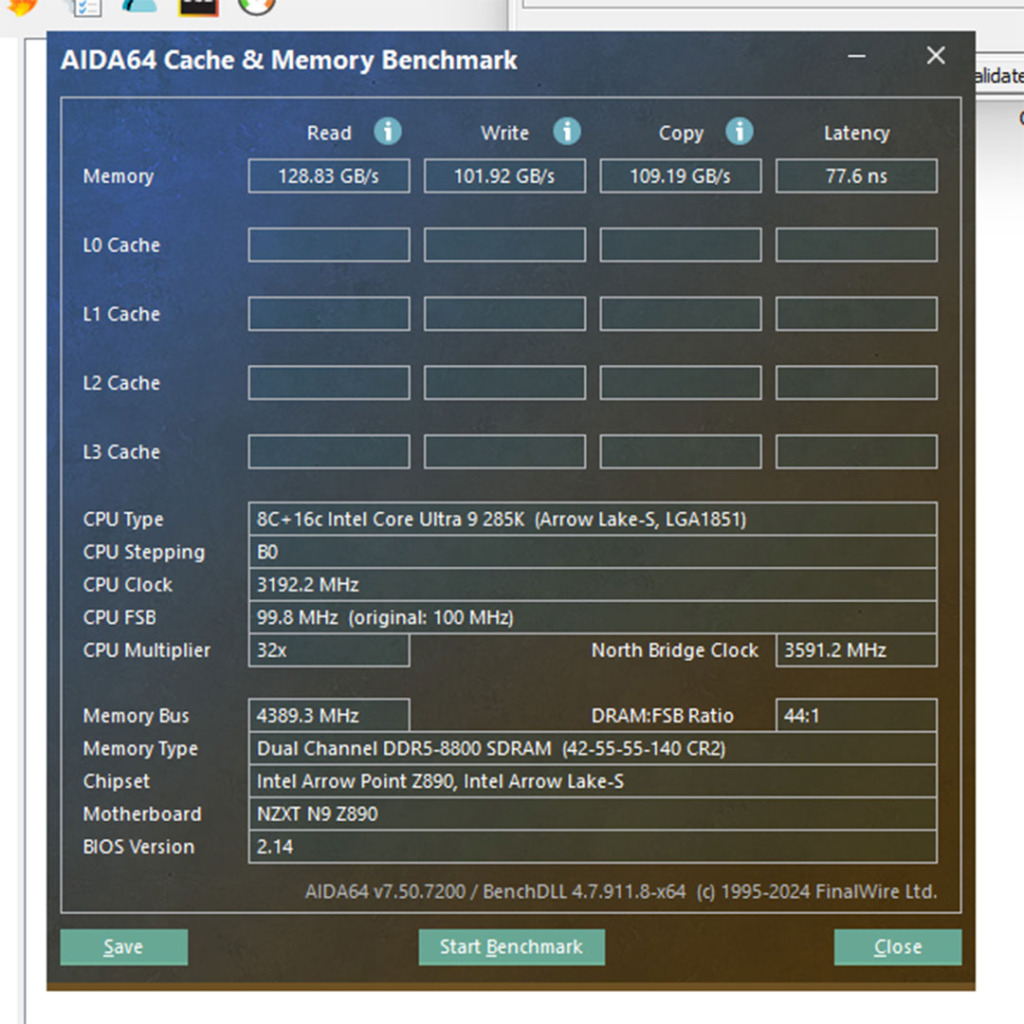Image resolution: width=1024 pixels, height=1024 pixels.
Task: Click the AIDA64 Cache & Memory Benchmark title
Action: pos(289,60)
